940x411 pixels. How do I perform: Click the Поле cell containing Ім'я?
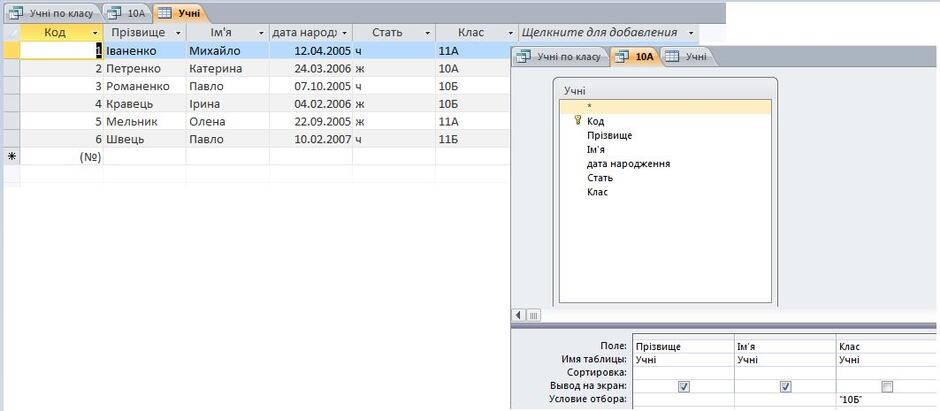[x=785, y=346]
